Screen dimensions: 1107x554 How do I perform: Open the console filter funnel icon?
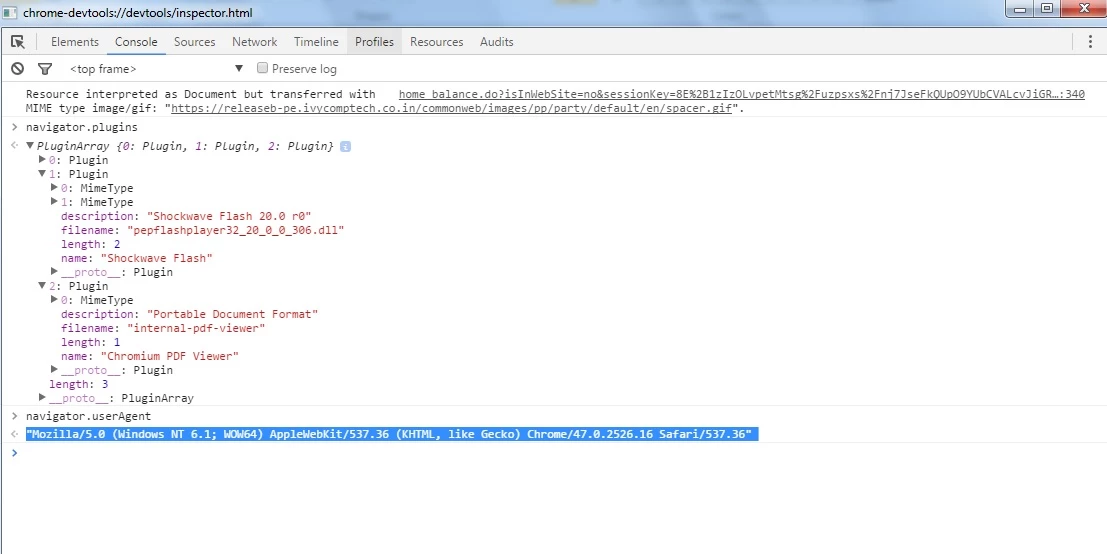point(45,68)
